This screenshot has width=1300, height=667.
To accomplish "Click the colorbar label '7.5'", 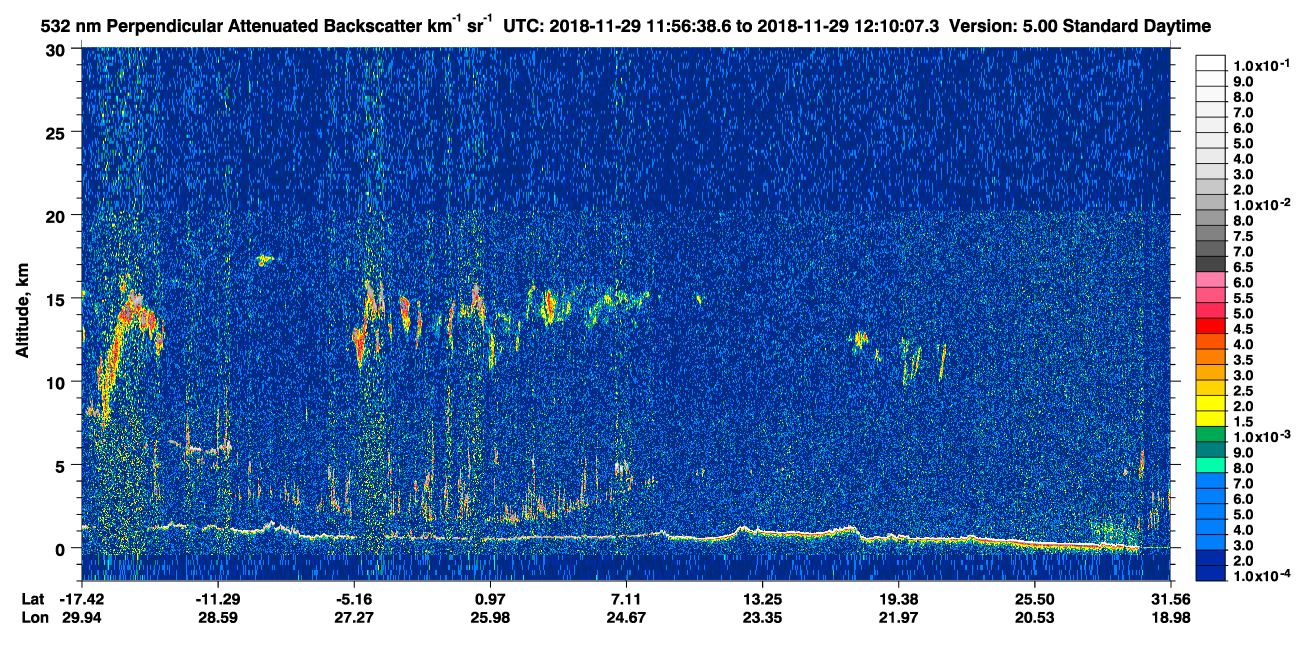I will click(1243, 236).
